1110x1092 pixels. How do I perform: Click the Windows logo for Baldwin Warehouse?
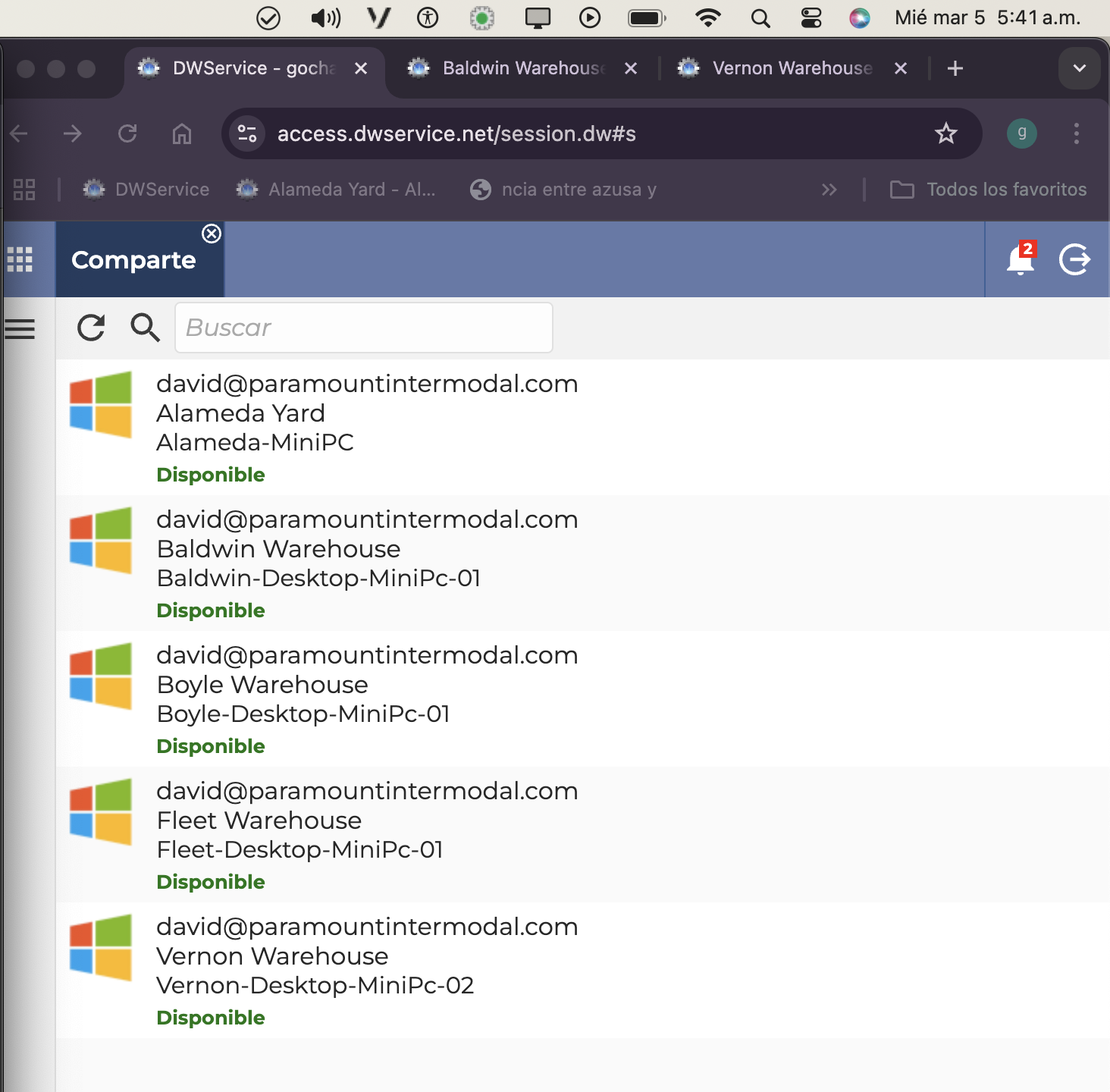pyautogui.click(x=101, y=540)
